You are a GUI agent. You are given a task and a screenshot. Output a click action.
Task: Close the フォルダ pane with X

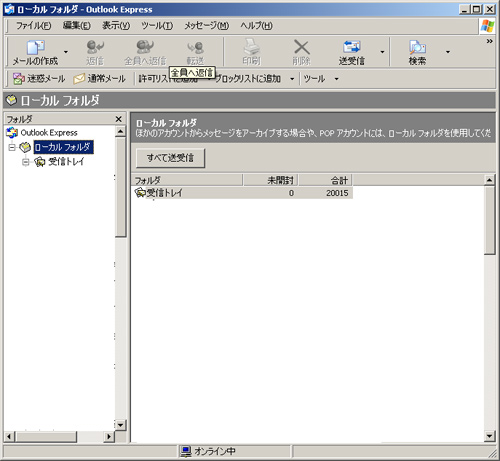click(118, 119)
